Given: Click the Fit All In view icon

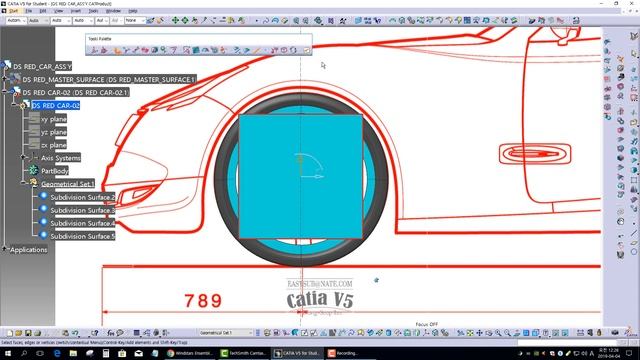Looking at the screenshot, I should [470, 333].
